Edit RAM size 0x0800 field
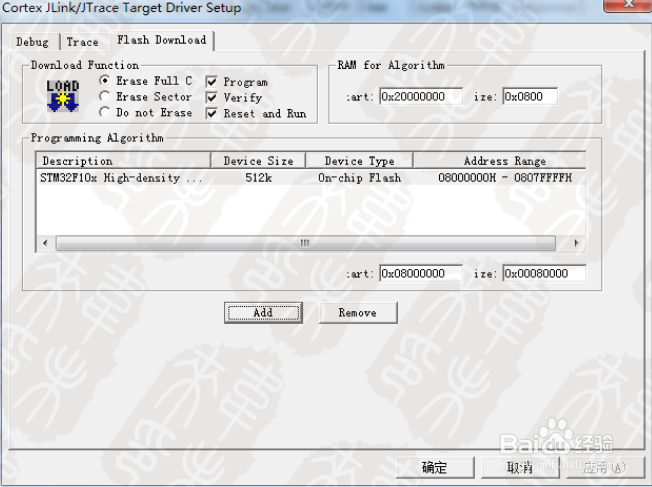The width and height of the screenshot is (652, 487). [x=530, y=96]
